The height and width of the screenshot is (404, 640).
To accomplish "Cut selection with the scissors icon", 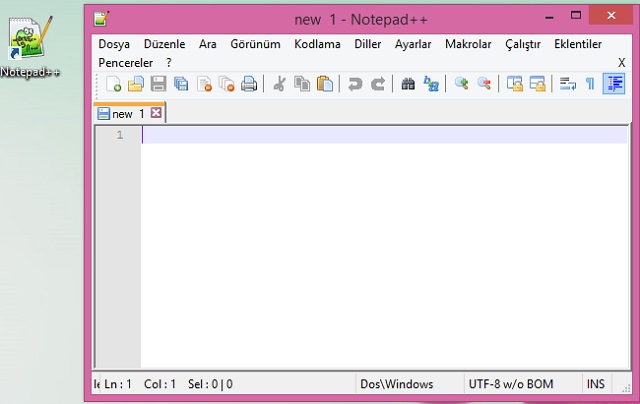I will (280, 84).
